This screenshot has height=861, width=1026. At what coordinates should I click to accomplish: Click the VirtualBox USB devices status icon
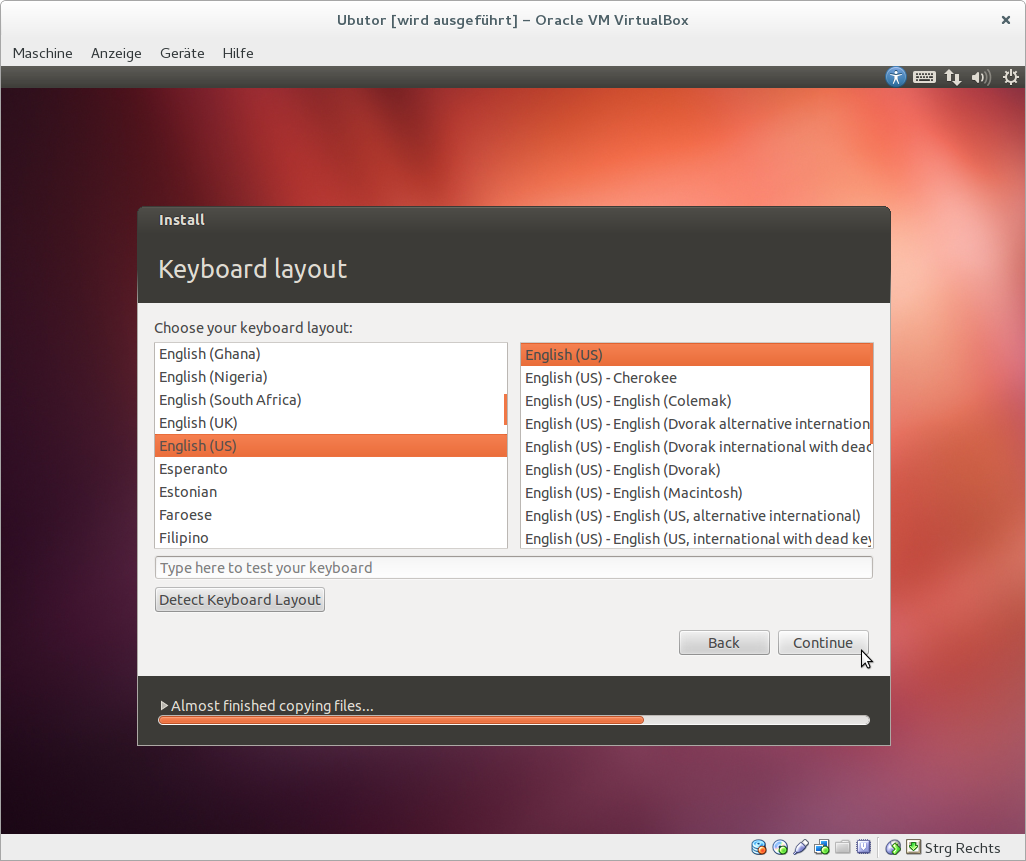click(801, 848)
